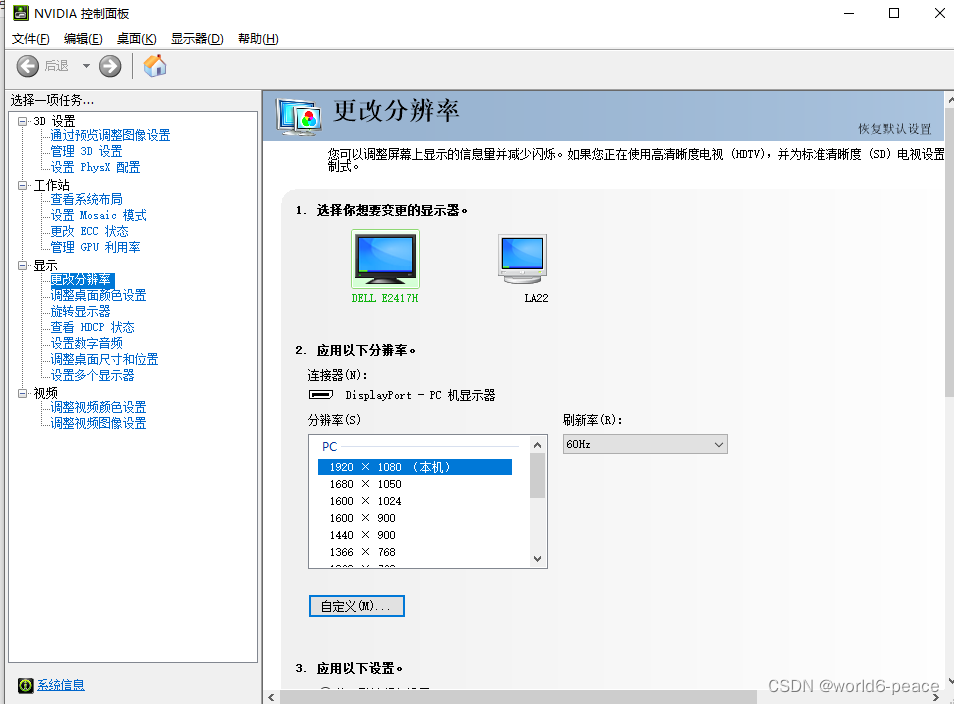The image size is (954, 704).
Task: Open 旋转显示器
Action: (x=80, y=311)
